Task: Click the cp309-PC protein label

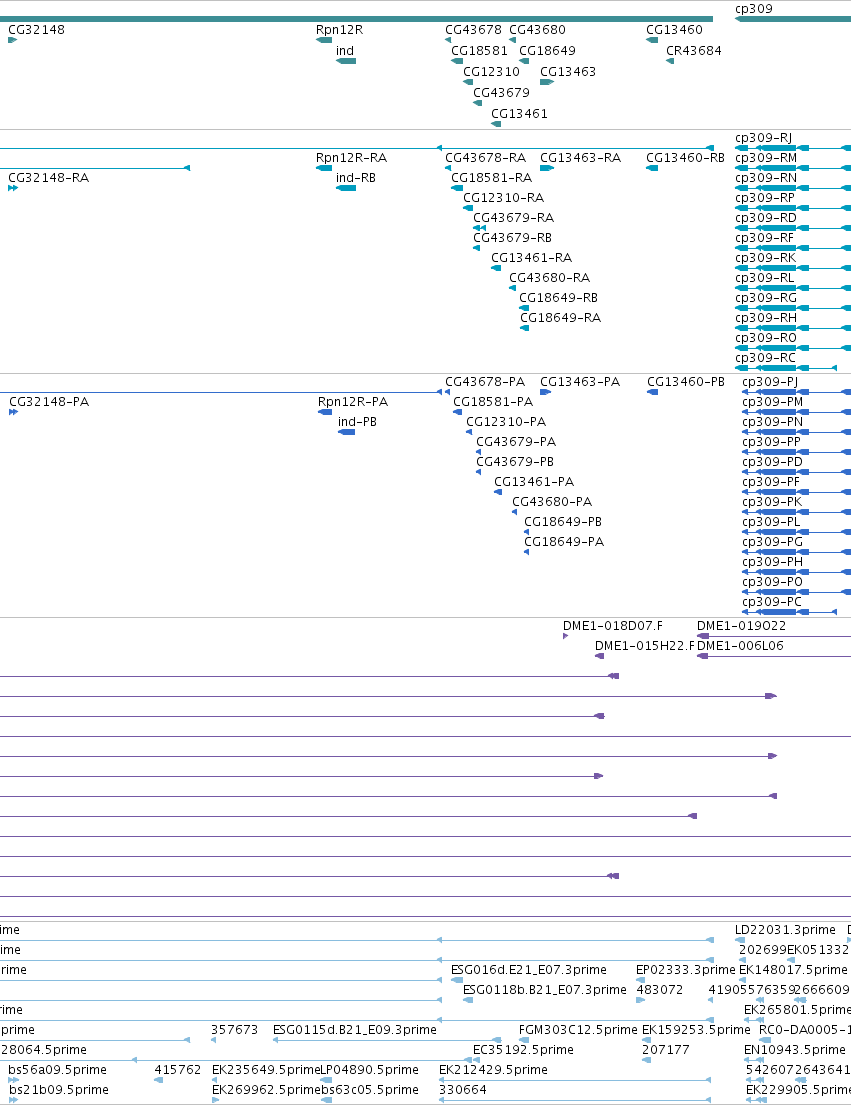Action: [x=771, y=602]
